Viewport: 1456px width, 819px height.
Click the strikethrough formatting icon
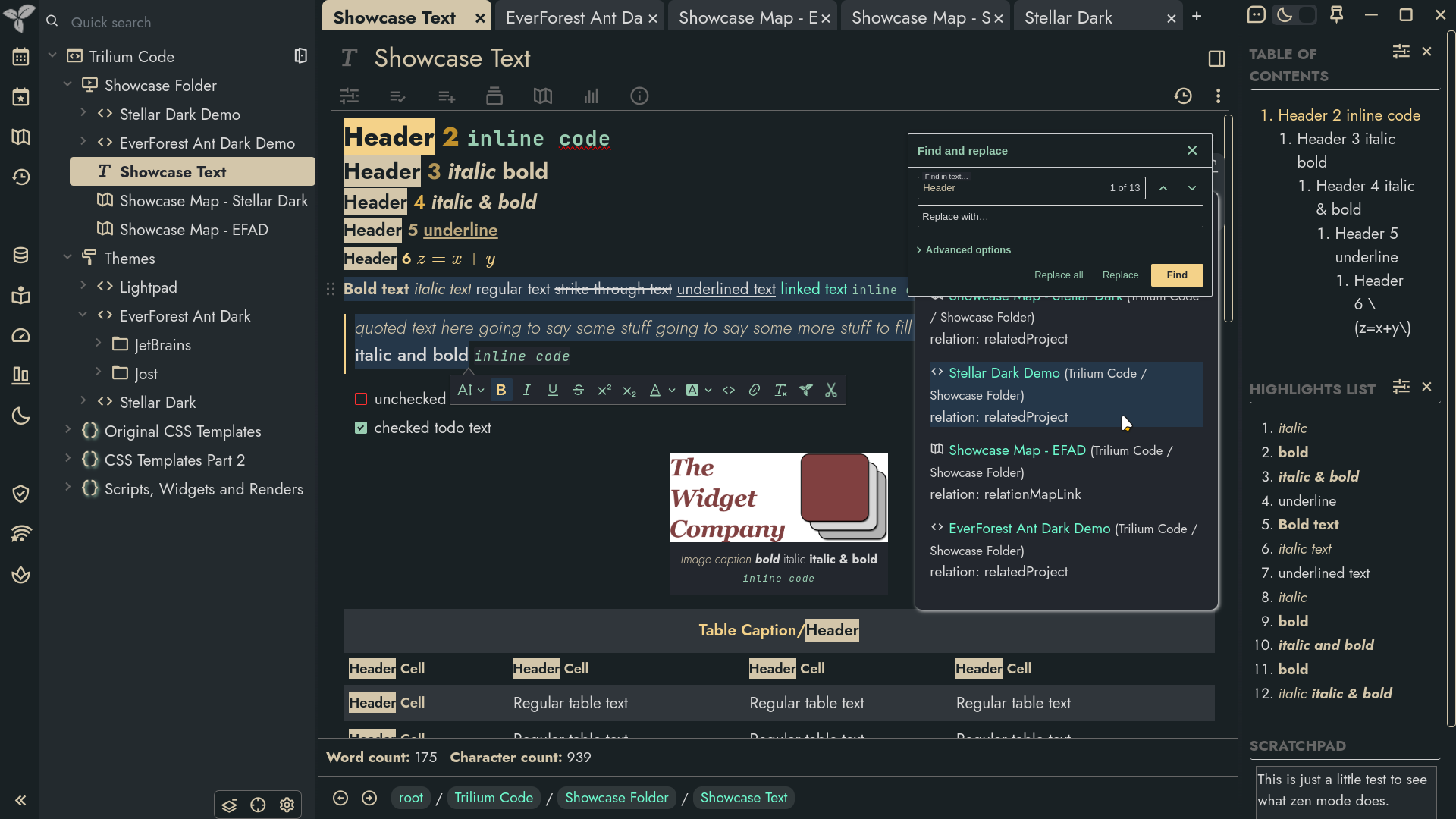pyautogui.click(x=578, y=390)
